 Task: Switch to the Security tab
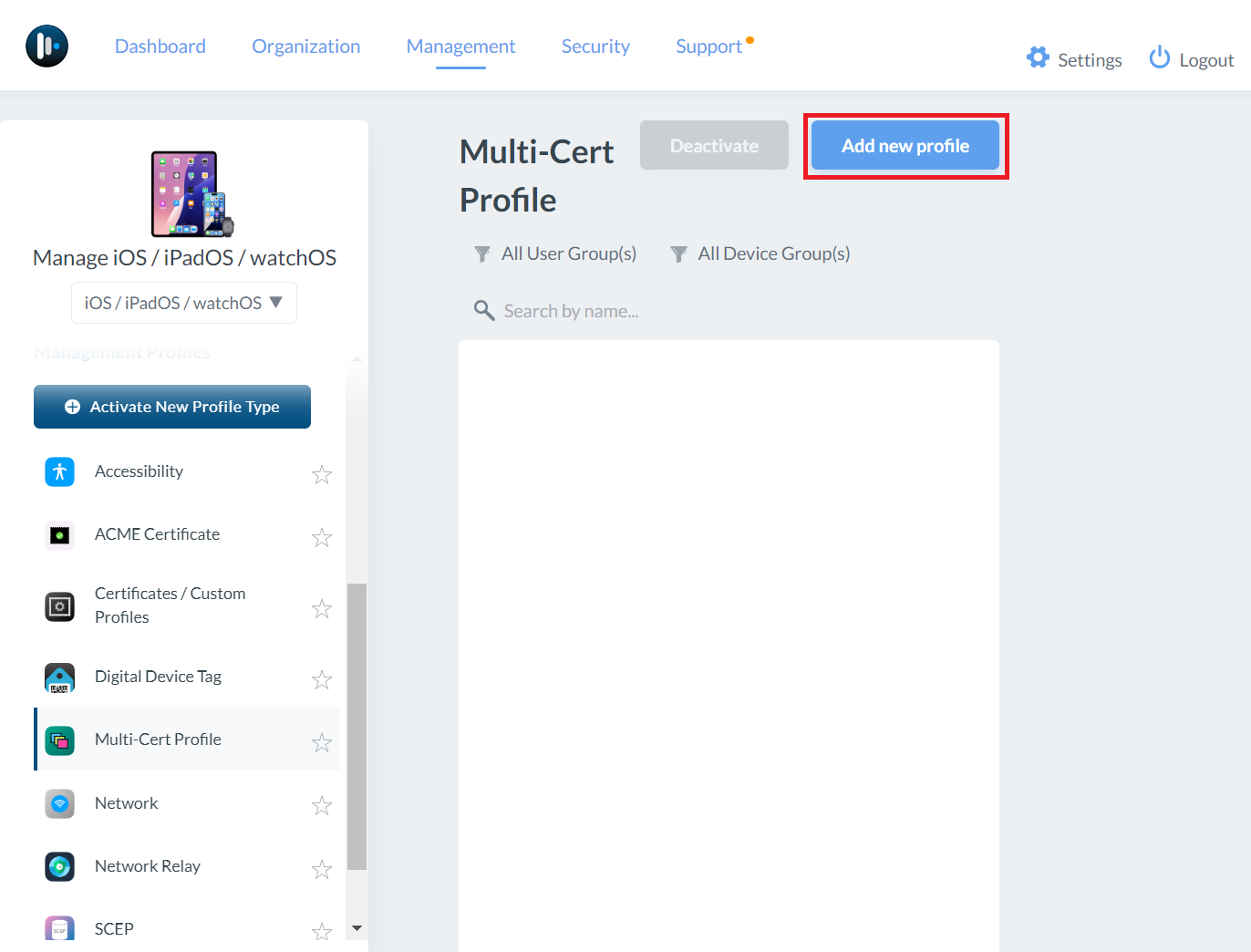pos(595,47)
